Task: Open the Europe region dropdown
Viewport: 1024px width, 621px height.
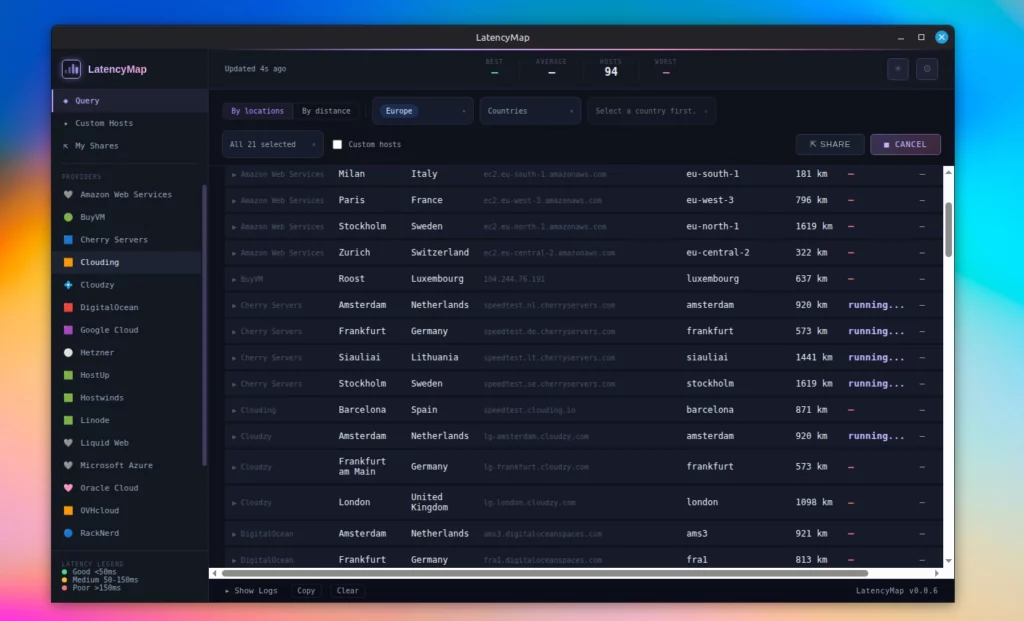Action: pos(423,111)
